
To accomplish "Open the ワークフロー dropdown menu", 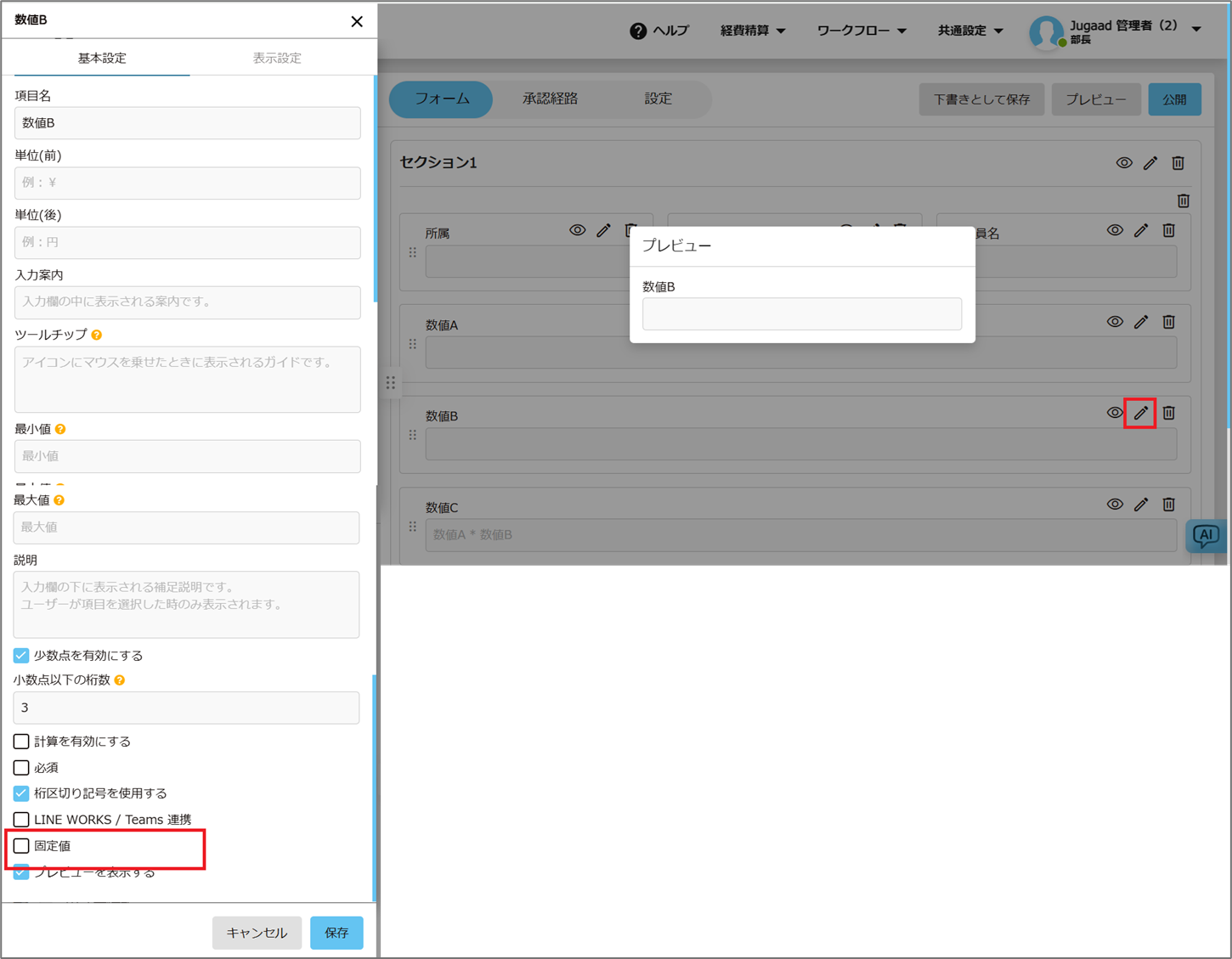I will [x=861, y=31].
